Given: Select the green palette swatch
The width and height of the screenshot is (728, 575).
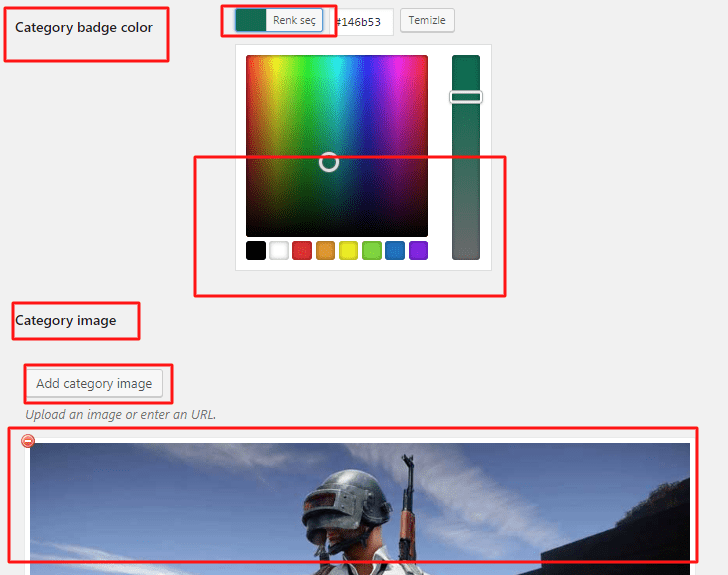Looking at the screenshot, I should [372, 250].
